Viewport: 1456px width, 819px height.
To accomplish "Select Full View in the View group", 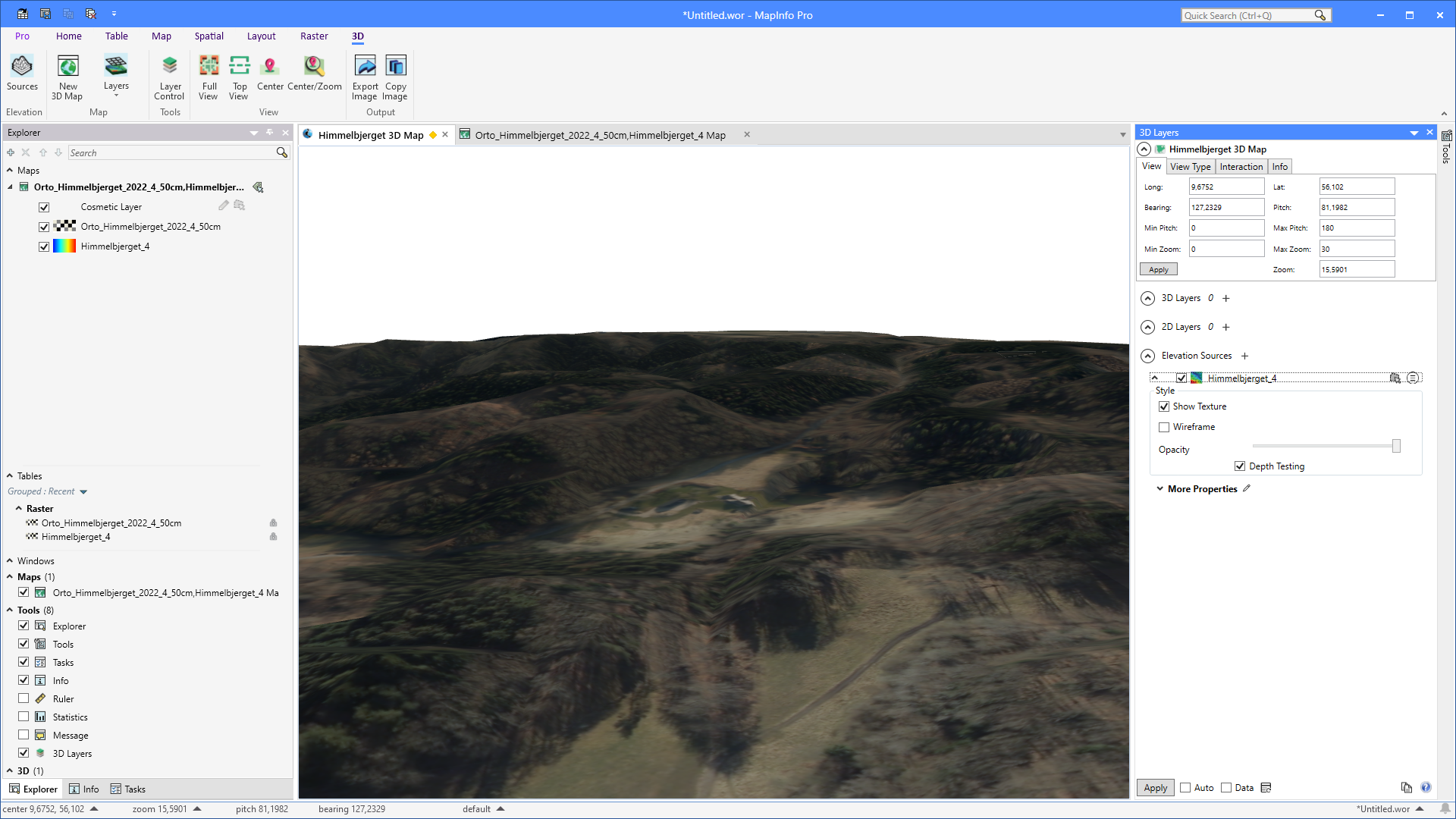I will [x=209, y=76].
